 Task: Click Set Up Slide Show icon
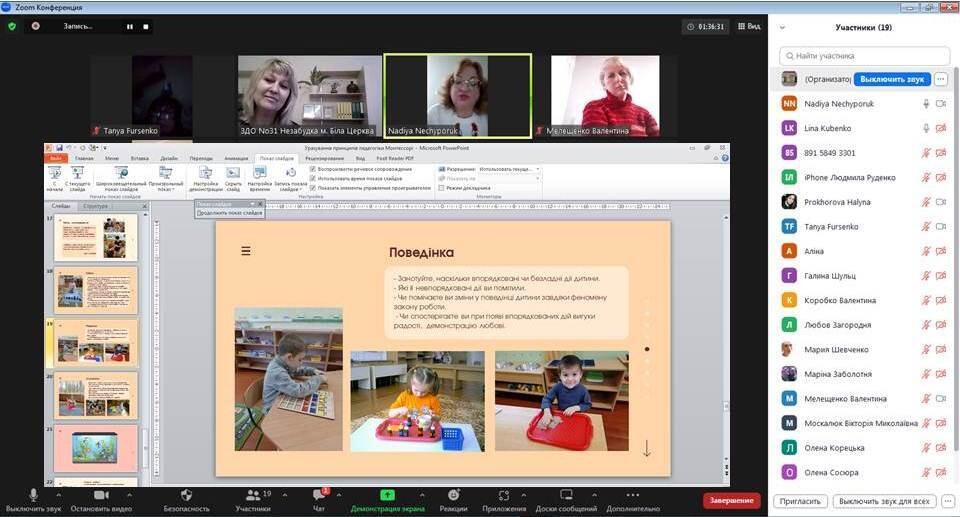point(206,173)
